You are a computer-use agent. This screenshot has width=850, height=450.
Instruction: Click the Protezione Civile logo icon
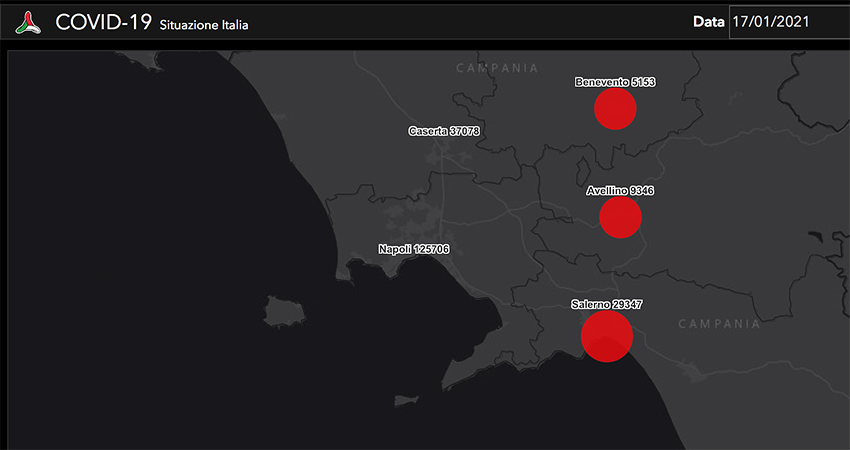[x=28, y=22]
